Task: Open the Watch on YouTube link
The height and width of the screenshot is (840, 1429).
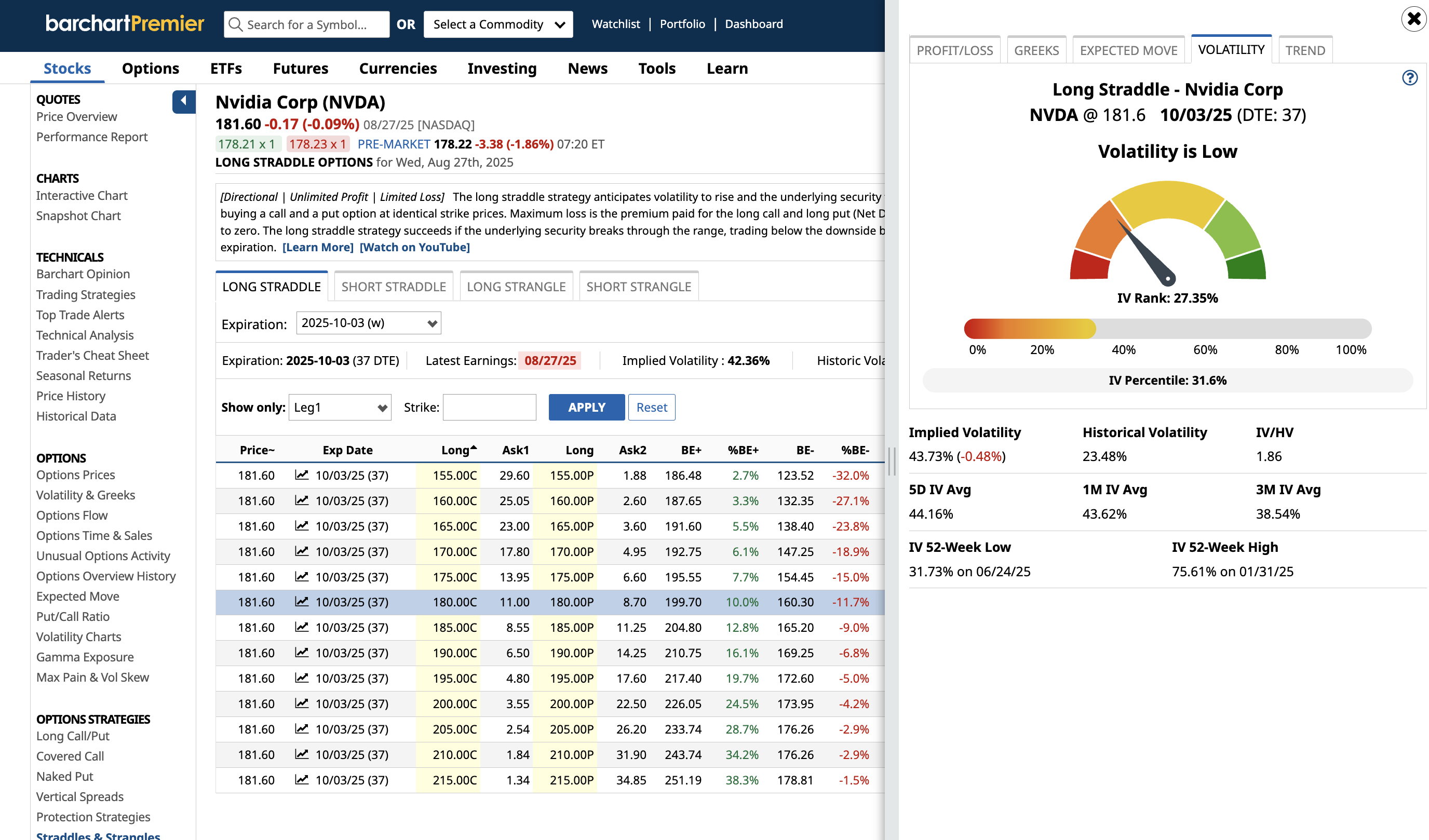Action: coord(414,247)
